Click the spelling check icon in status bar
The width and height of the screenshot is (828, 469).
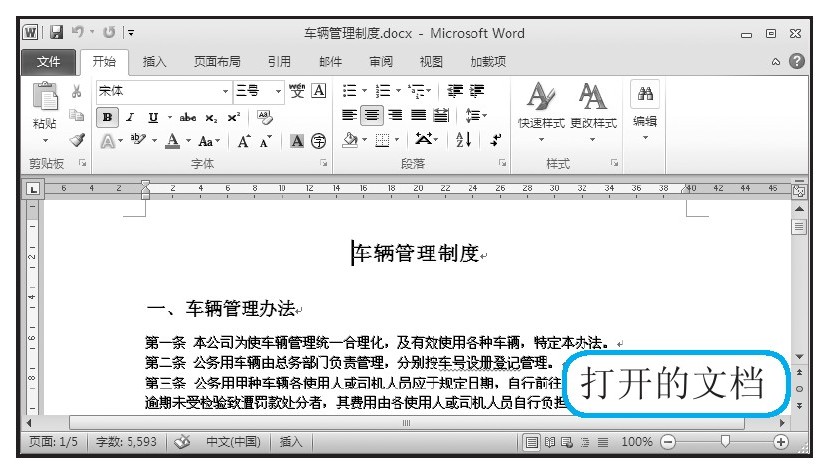click(182, 441)
